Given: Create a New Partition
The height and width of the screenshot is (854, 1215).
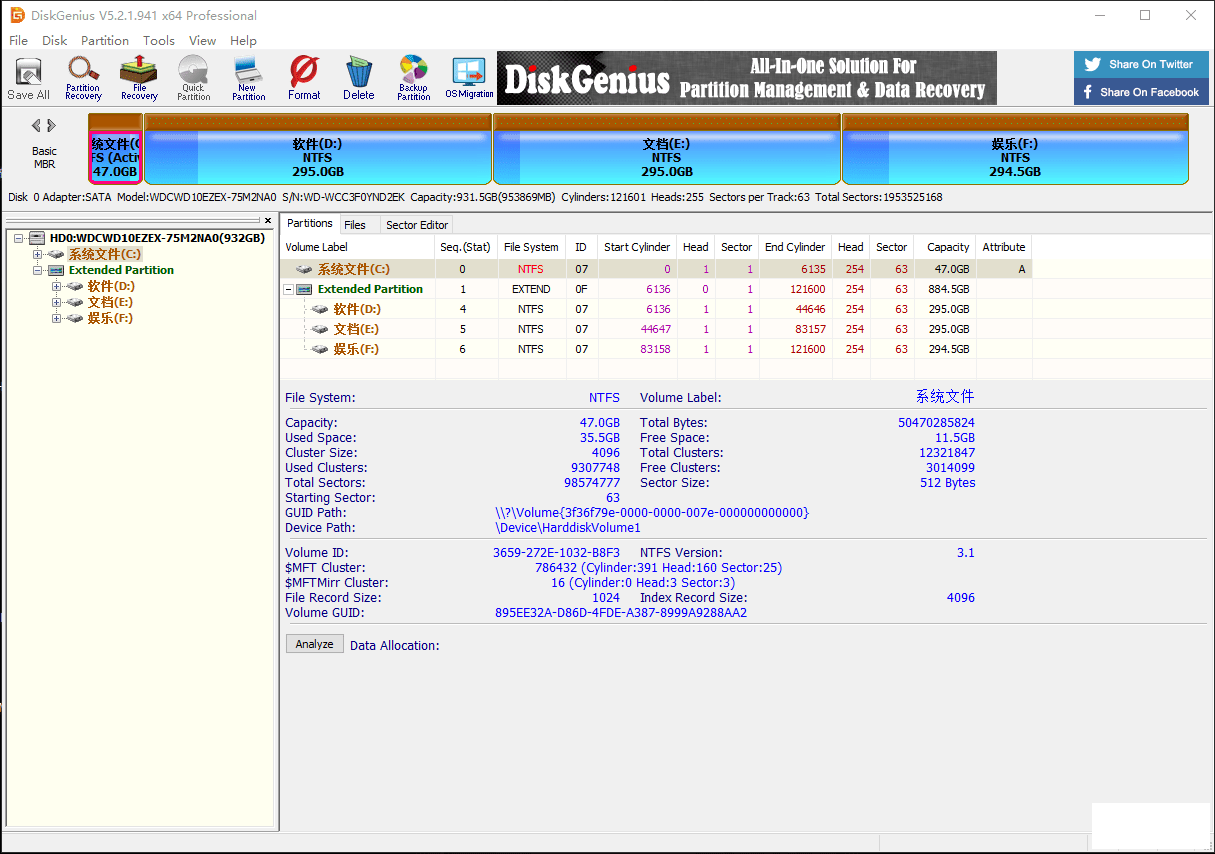Looking at the screenshot, I should click(x=248, y=78).
